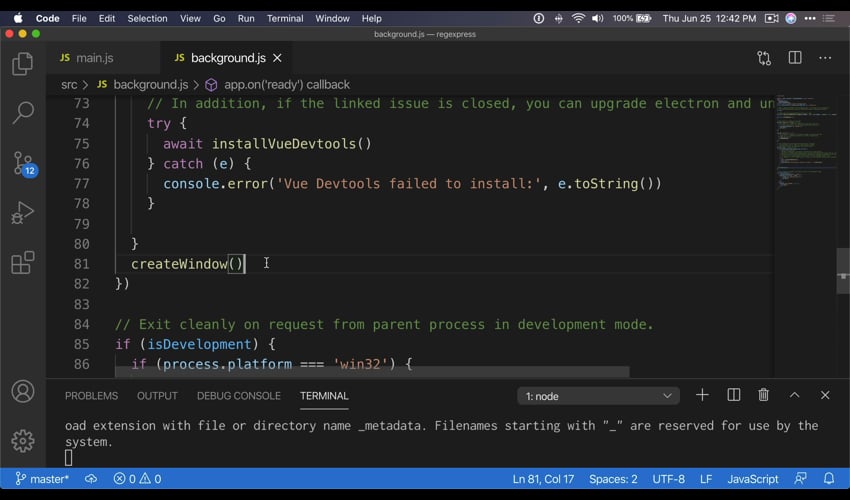
Task: Click the volume icon in menu bar
Action: (x=597, y=18)
